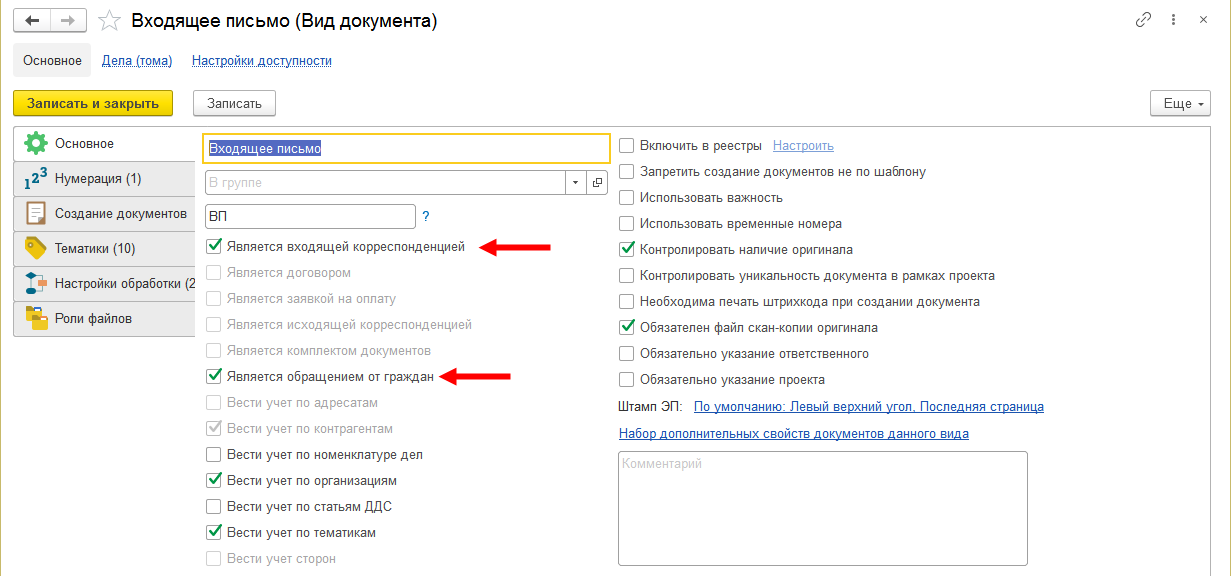Uncheck Вести учет по тематикам
This screenshot has width=1231, height=576.
point(213,533)
